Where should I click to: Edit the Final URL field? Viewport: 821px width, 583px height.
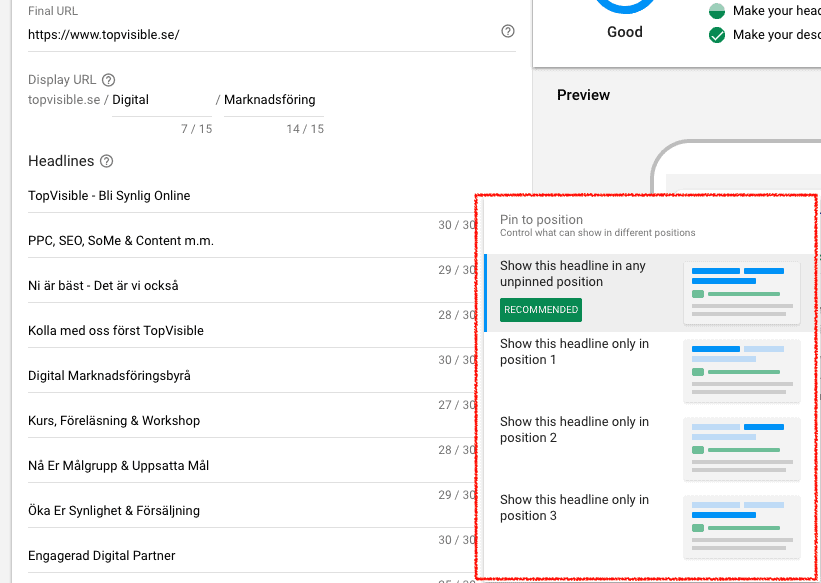tap(272, 35)
